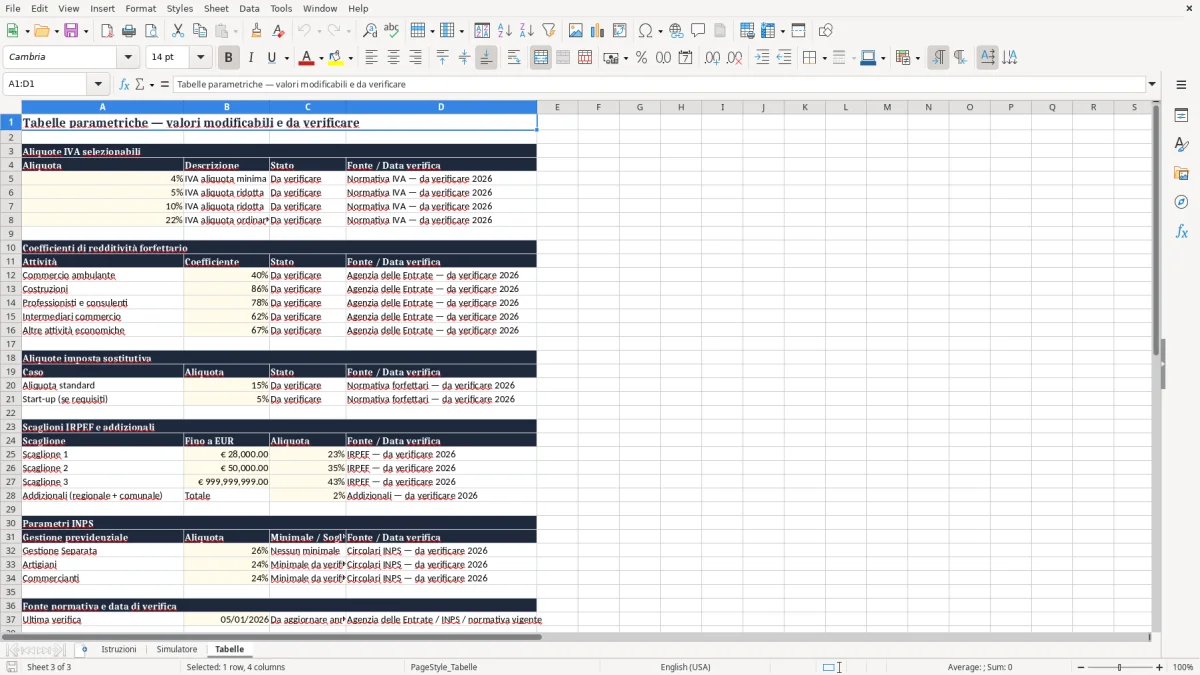This screenshot has height=675, width=1200.
Task: Toggle Italic formatting
Action: (250, 58)
